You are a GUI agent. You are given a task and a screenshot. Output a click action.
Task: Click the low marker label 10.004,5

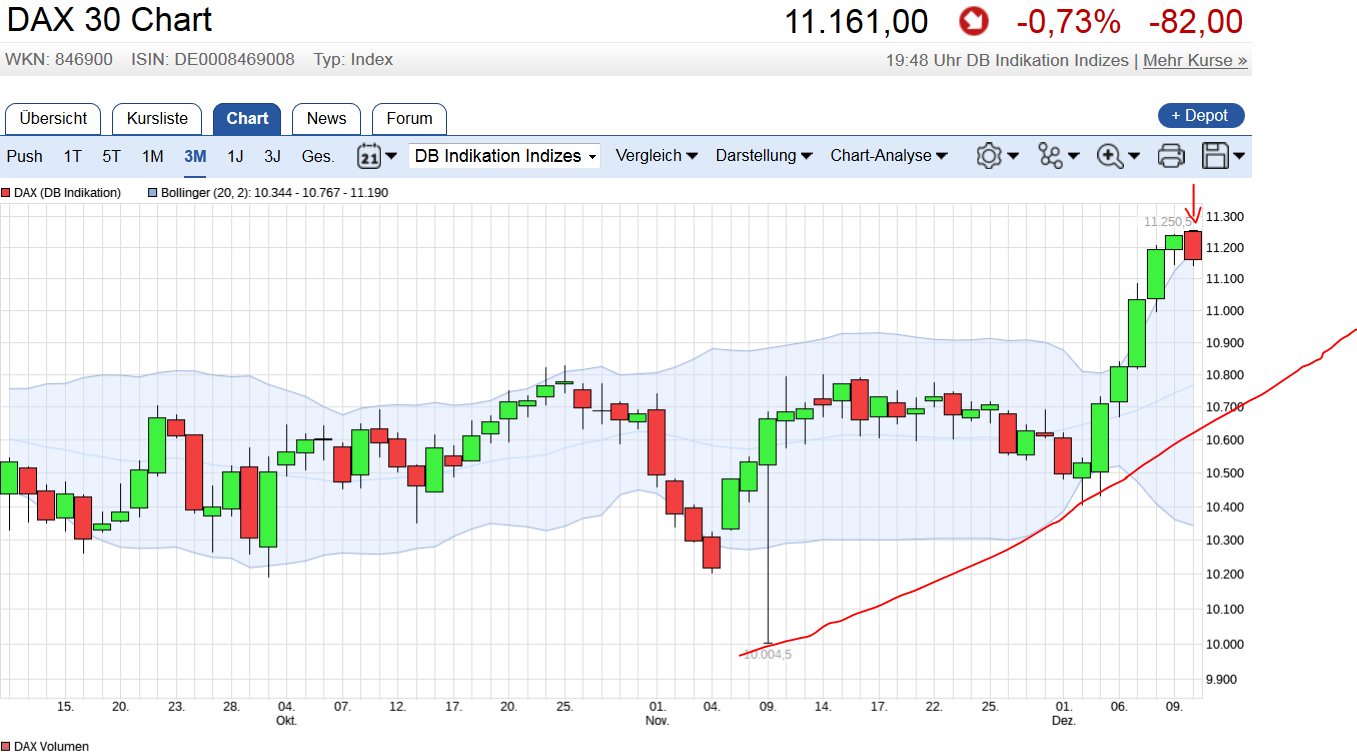pyautogui.click(x=768, y=654)
